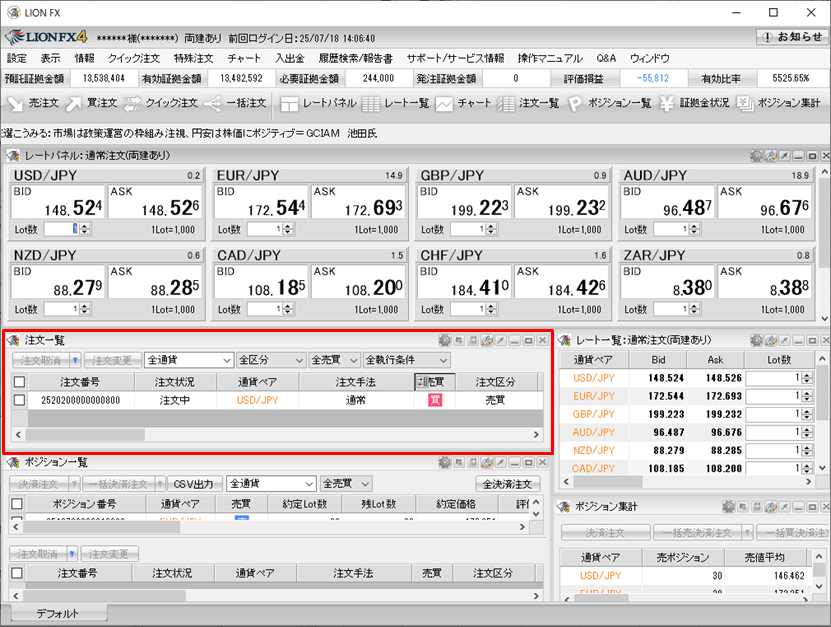Expand the 全区分 dropdown in 注文一覧
Viewport: 831px width, 627px height.
click(x=270, y=360)
